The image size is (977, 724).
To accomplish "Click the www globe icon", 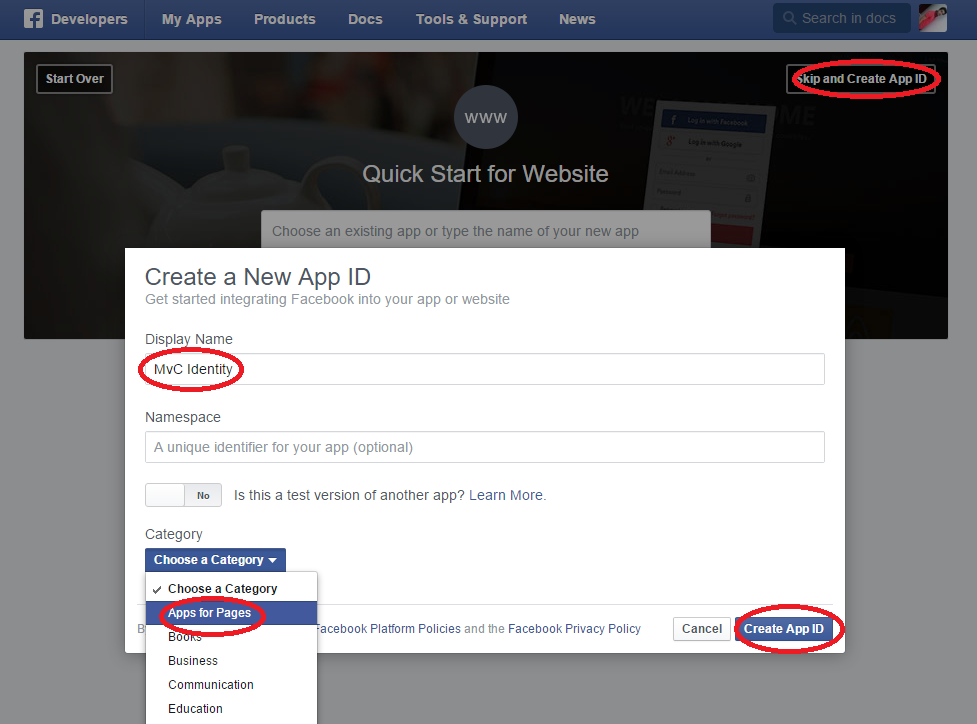I will (x=485, y=117).
